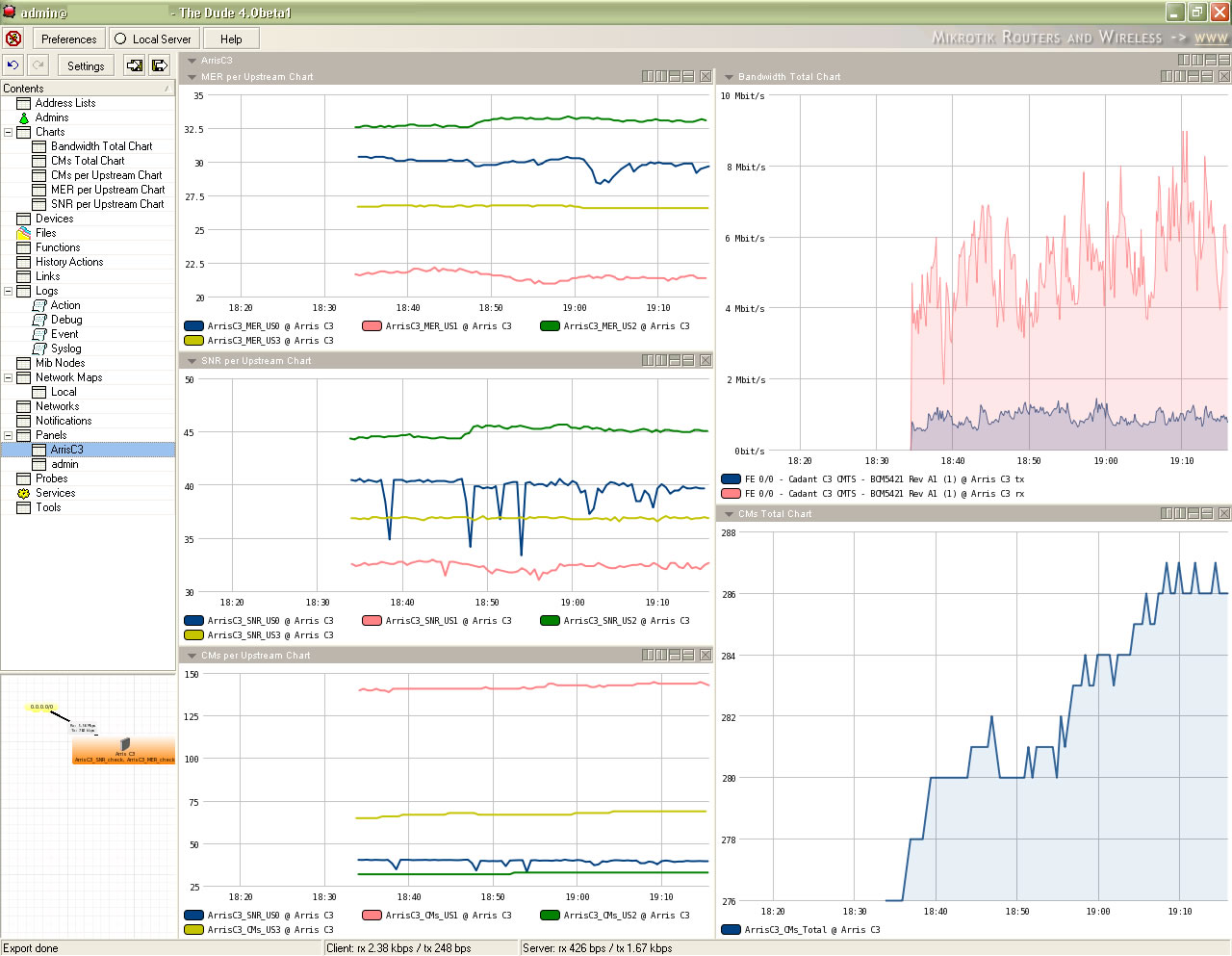Collapse the Panels tree node
This screenshot has height=956, width=1232.
pos(9,435)
